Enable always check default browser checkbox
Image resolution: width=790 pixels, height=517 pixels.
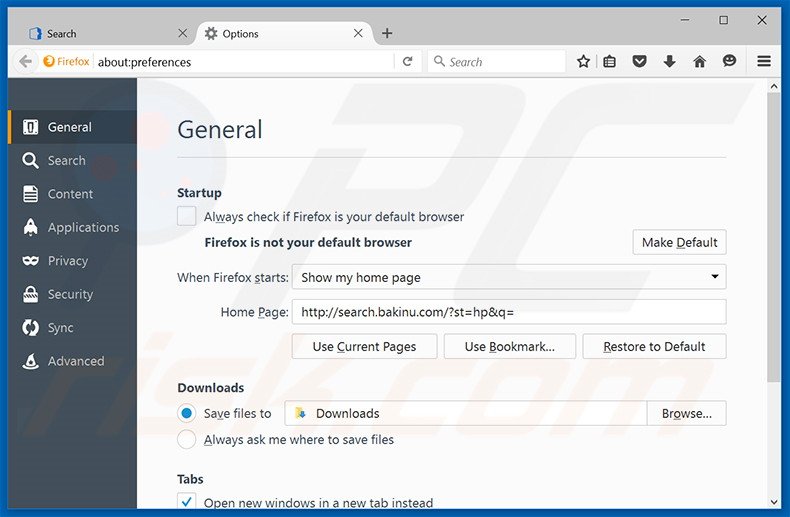pos(187,216)
